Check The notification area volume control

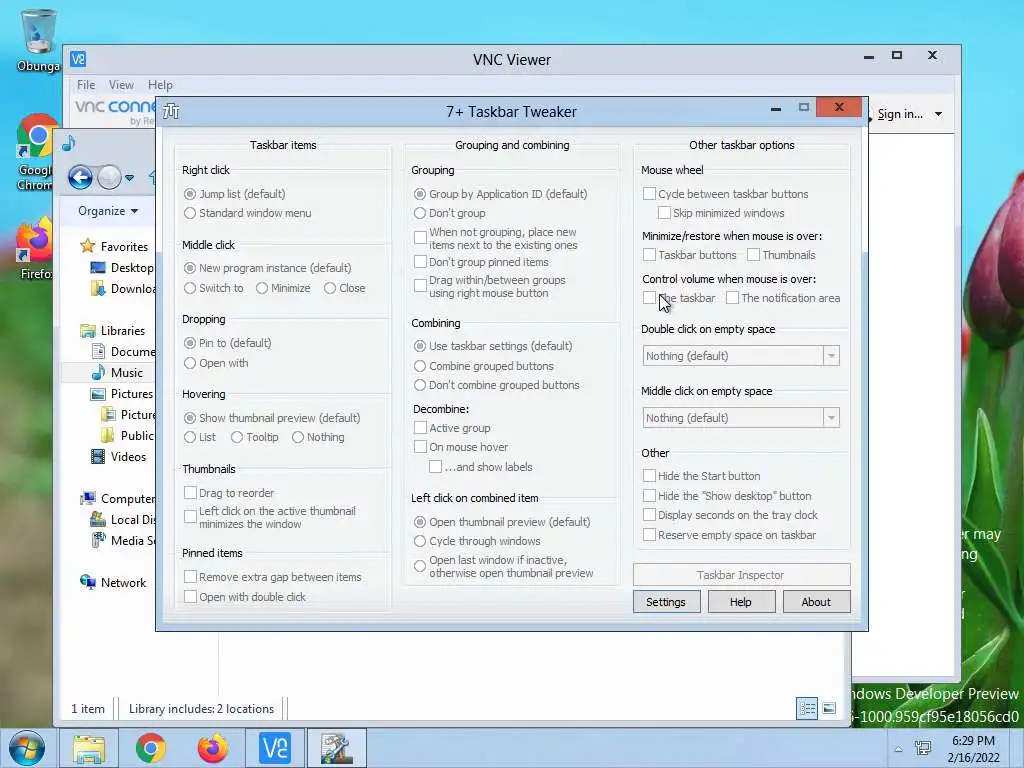click(733, 298)
